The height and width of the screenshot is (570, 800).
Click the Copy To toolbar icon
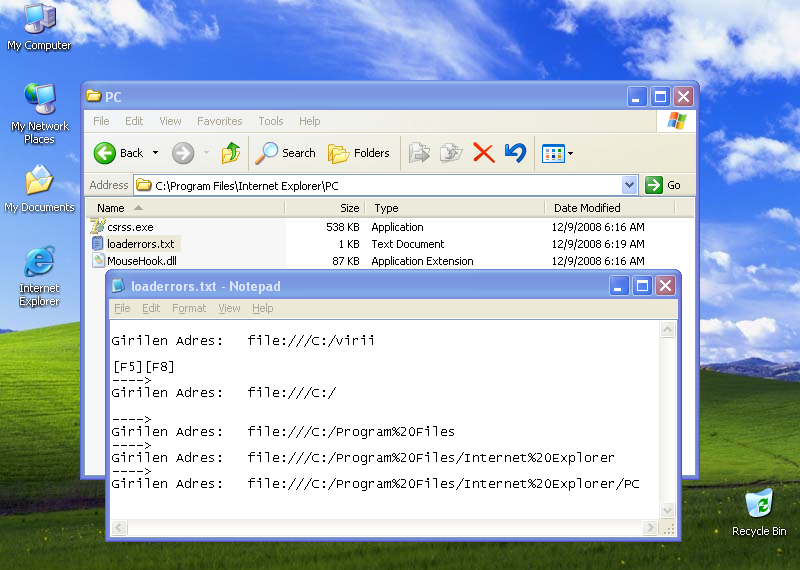click(x=451, y=153)
